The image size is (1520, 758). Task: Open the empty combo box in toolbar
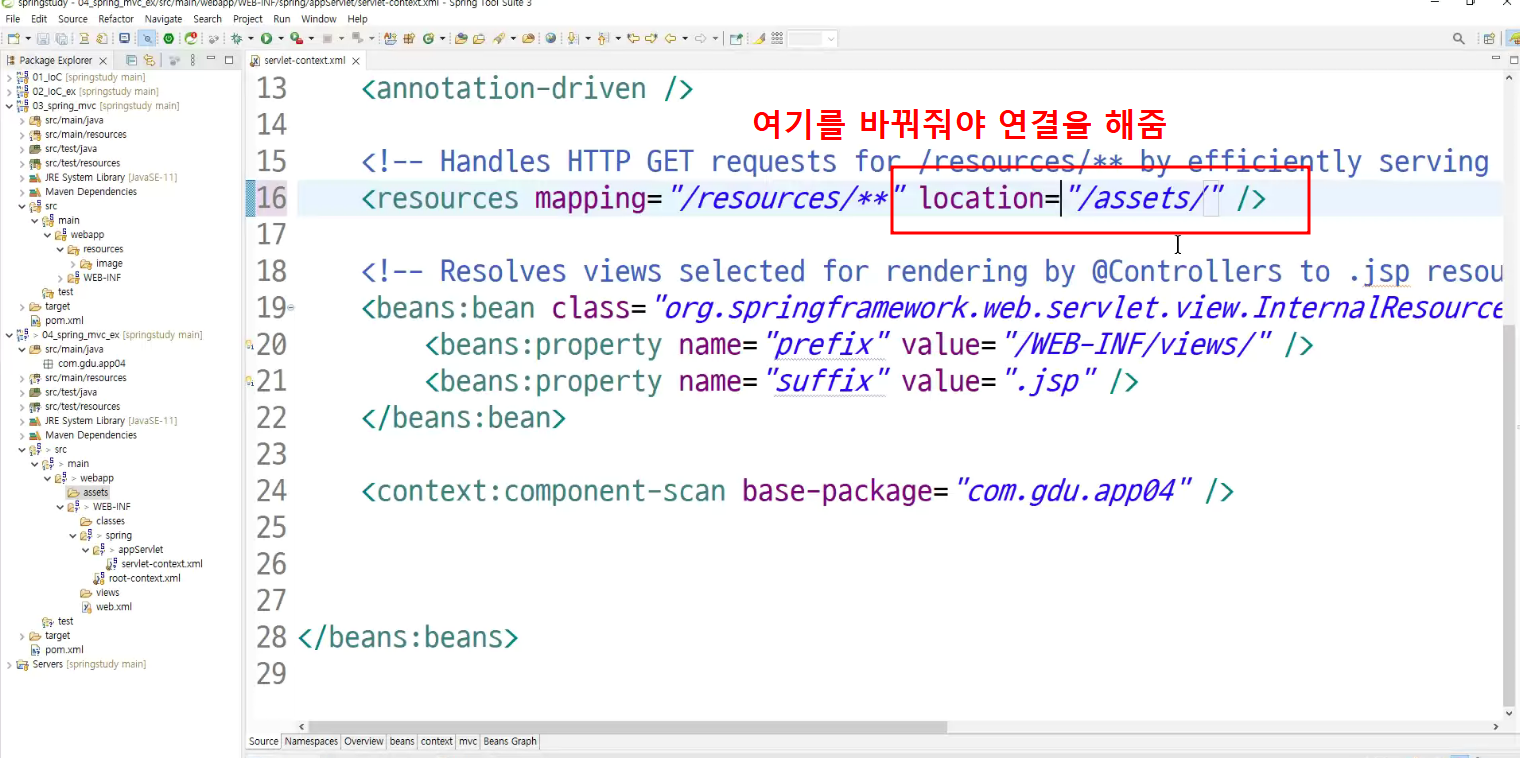(x=812, y=38)
